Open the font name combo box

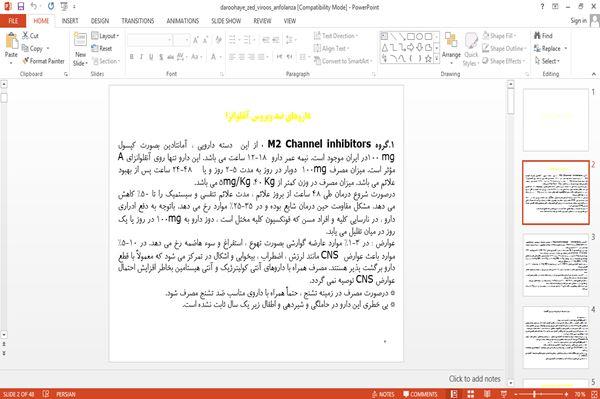[x=150, y=40]
